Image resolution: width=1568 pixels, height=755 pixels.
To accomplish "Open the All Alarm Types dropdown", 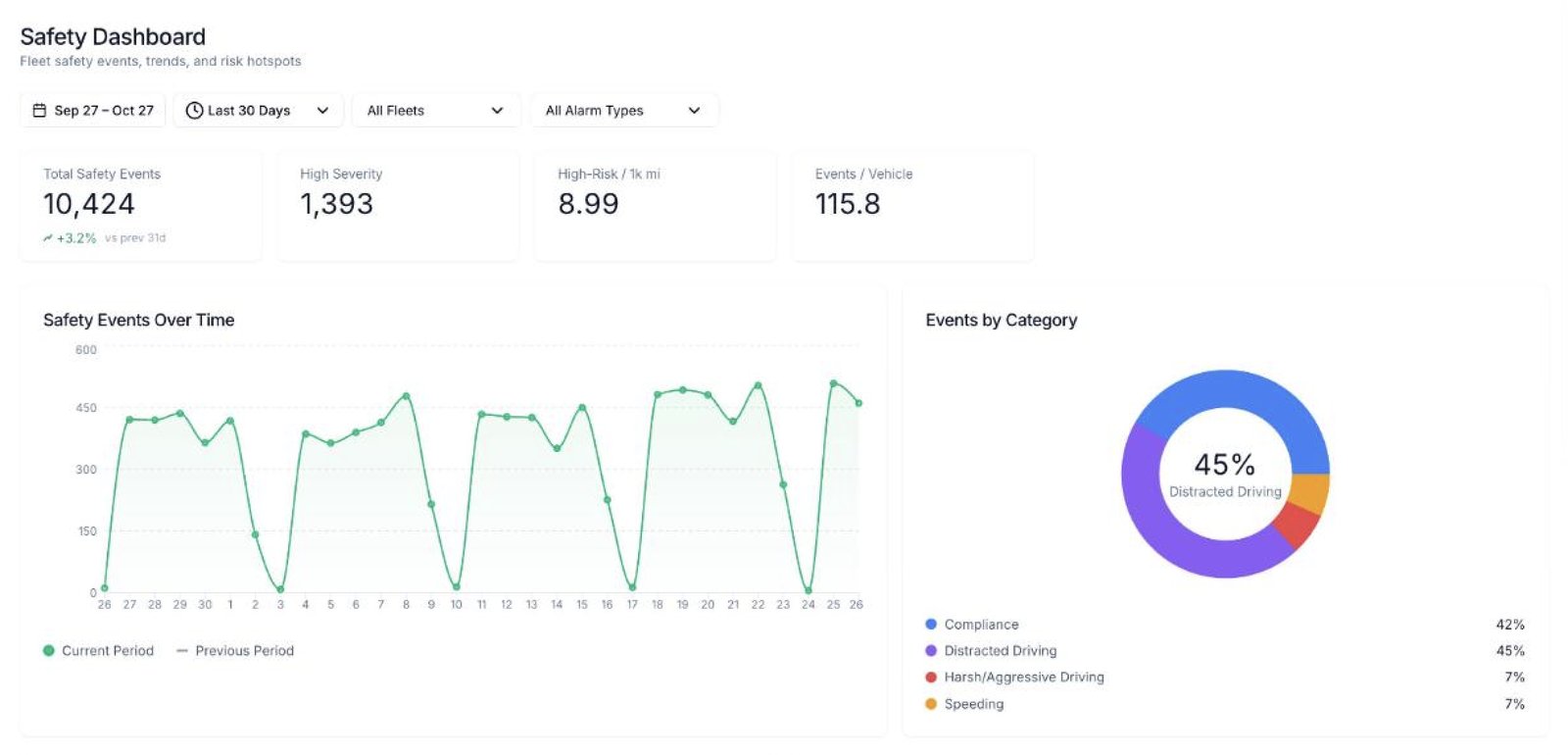I will pyautogui.click(x=624, y=111).
